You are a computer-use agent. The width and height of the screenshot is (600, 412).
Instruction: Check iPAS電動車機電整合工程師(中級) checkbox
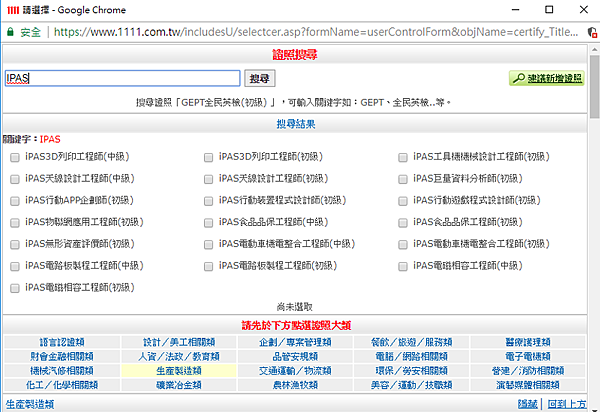[209, 244]
